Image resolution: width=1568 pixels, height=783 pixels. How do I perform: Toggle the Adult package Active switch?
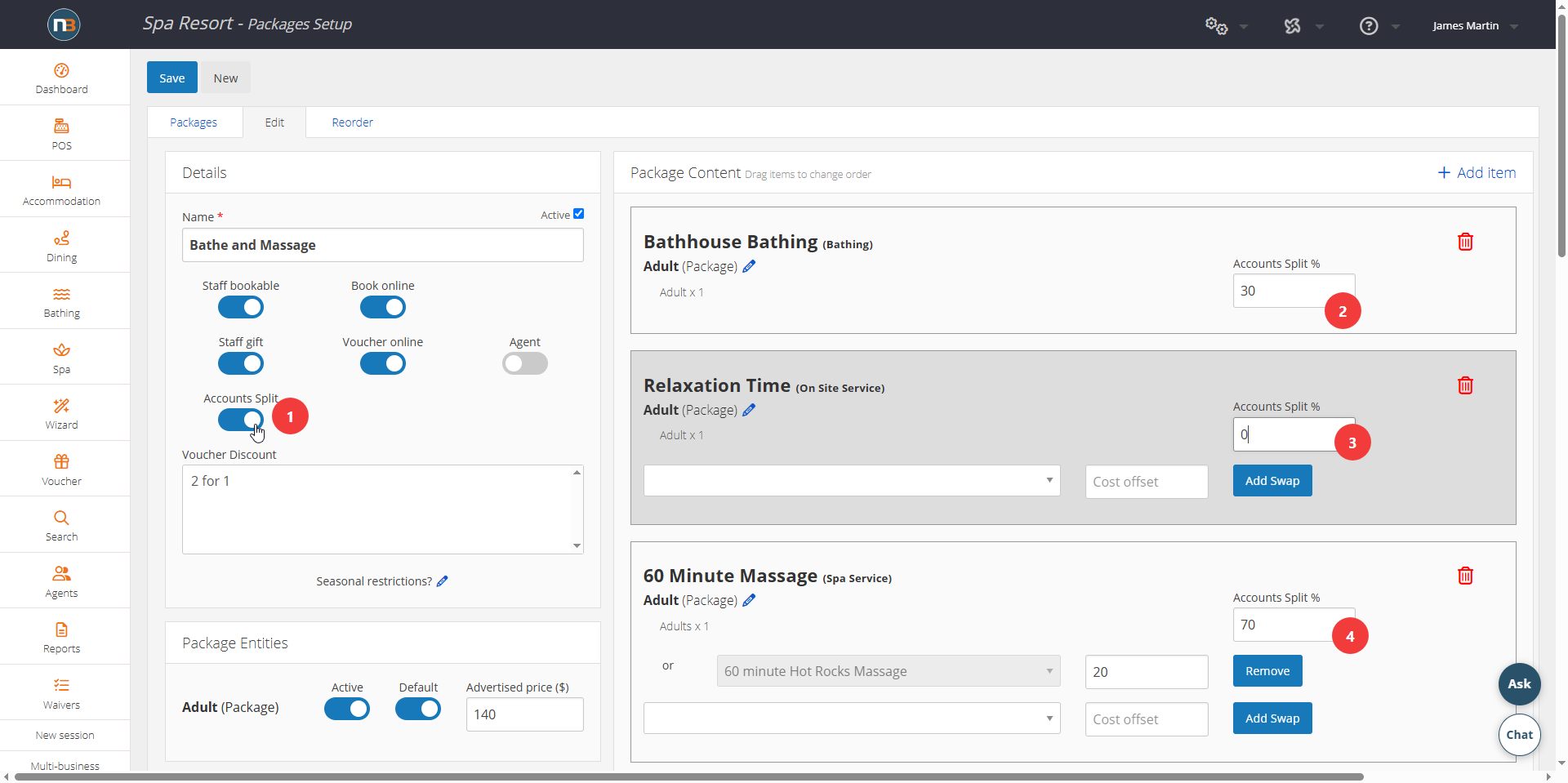coord(347,710)
